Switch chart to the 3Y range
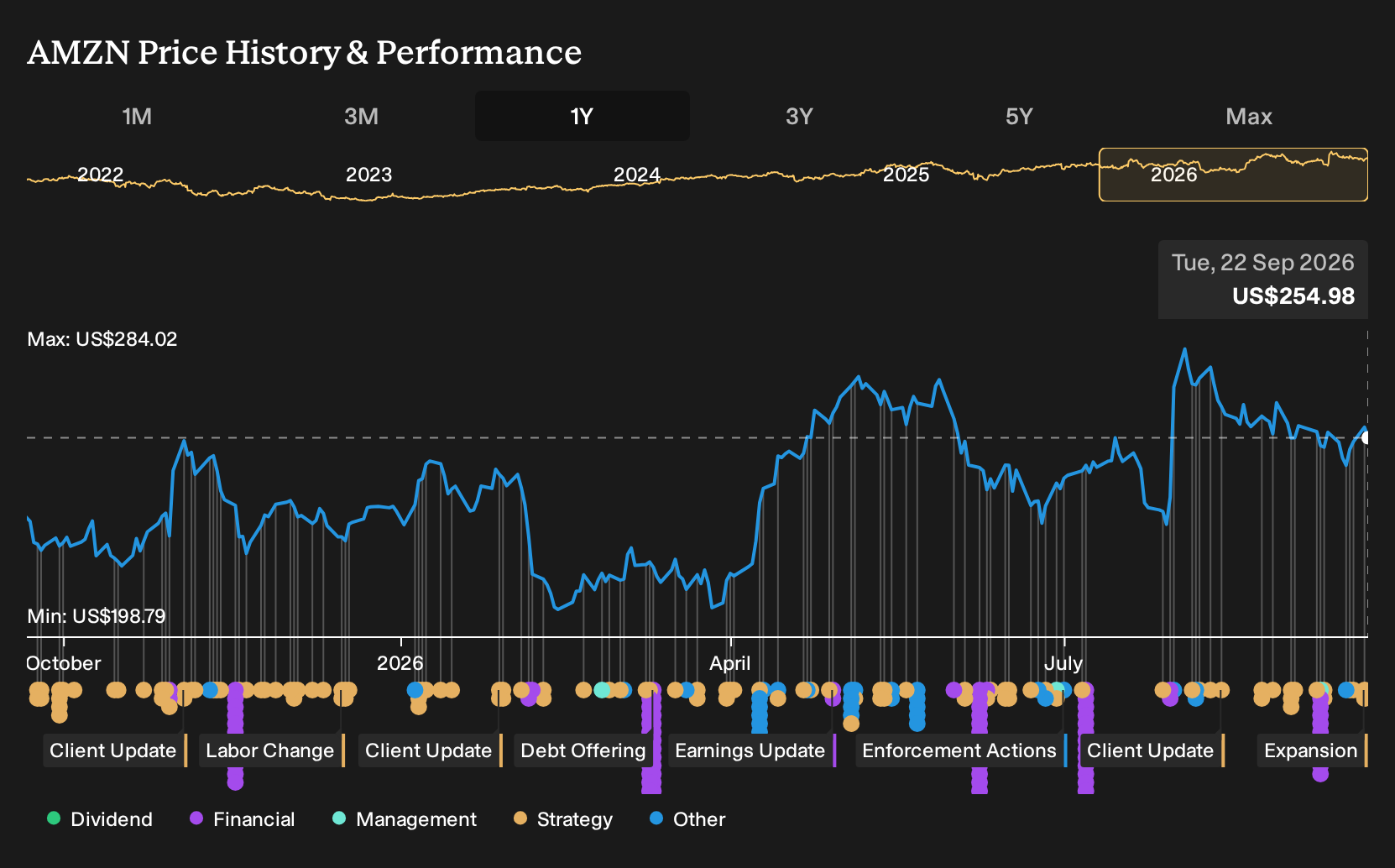The image size is (1395, 868). pyautogui.click(x=799, y=116)
